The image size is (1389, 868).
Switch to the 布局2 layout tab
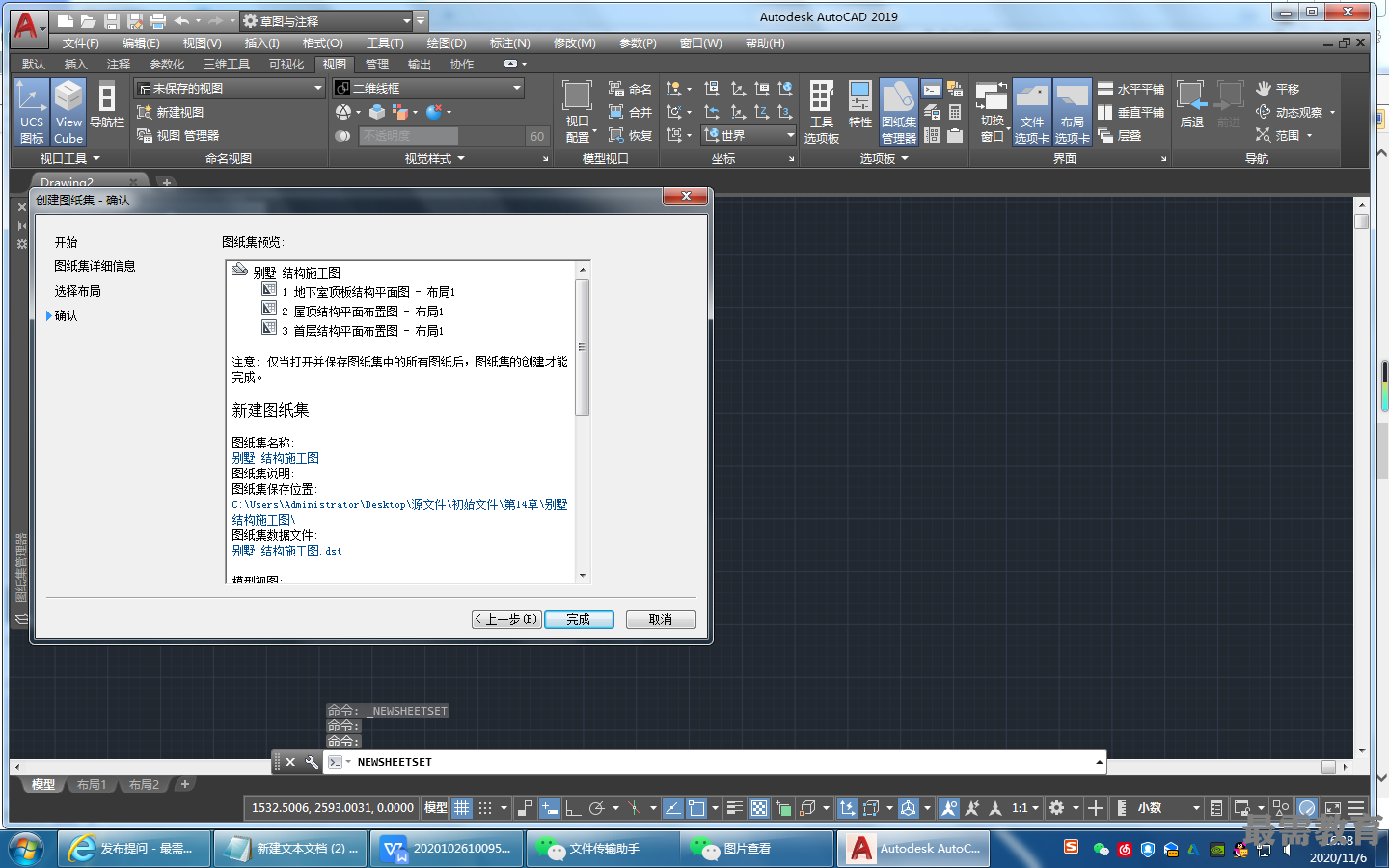(144, 784)
